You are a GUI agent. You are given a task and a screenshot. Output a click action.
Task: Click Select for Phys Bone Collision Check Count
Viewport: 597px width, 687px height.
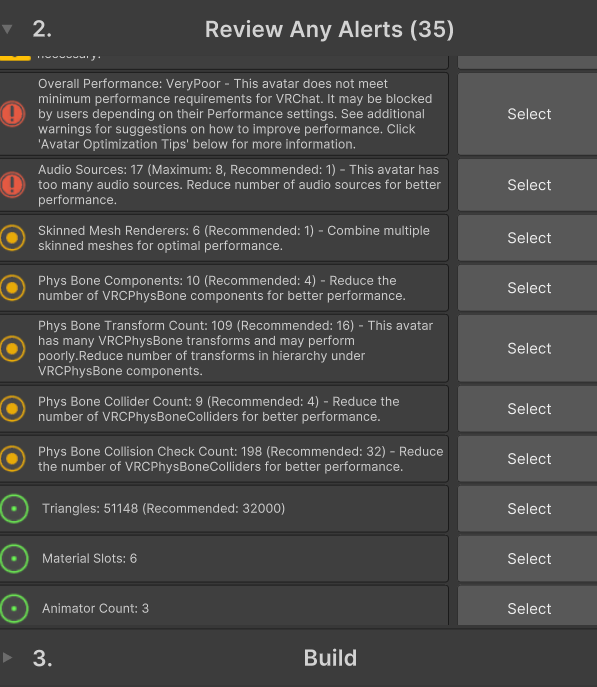(x=529, y=459)
